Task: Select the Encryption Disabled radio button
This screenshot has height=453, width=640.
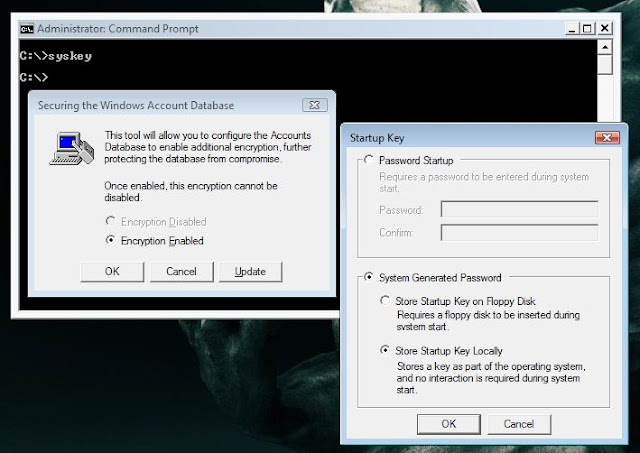Action: pyautogui.click(x=110, y=221)
